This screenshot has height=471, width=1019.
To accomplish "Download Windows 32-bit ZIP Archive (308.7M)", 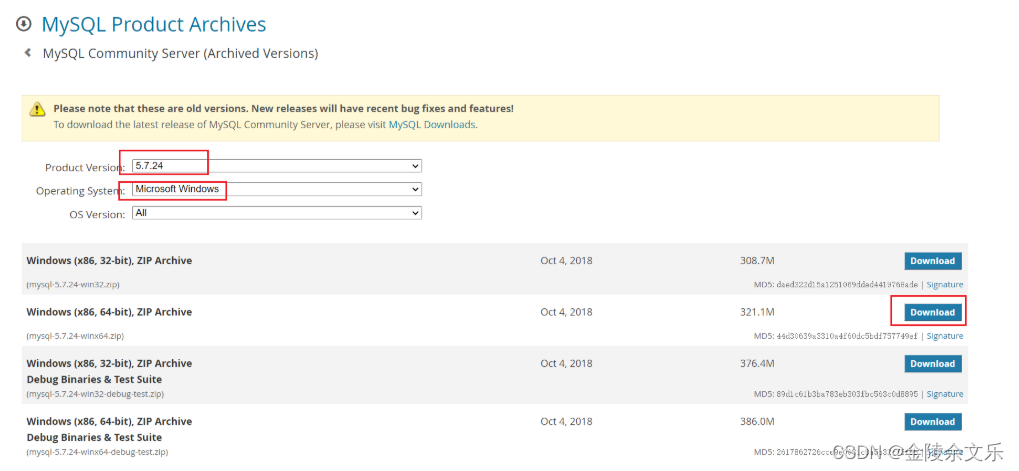I will 933,261.
